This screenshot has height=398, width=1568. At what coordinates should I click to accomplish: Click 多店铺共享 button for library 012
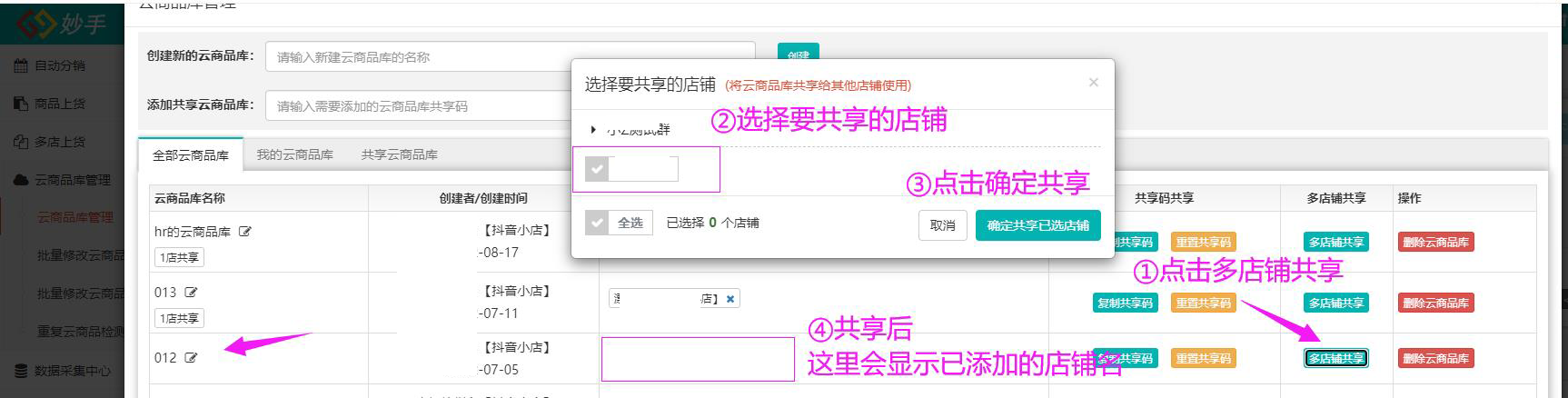[1335, 358]
